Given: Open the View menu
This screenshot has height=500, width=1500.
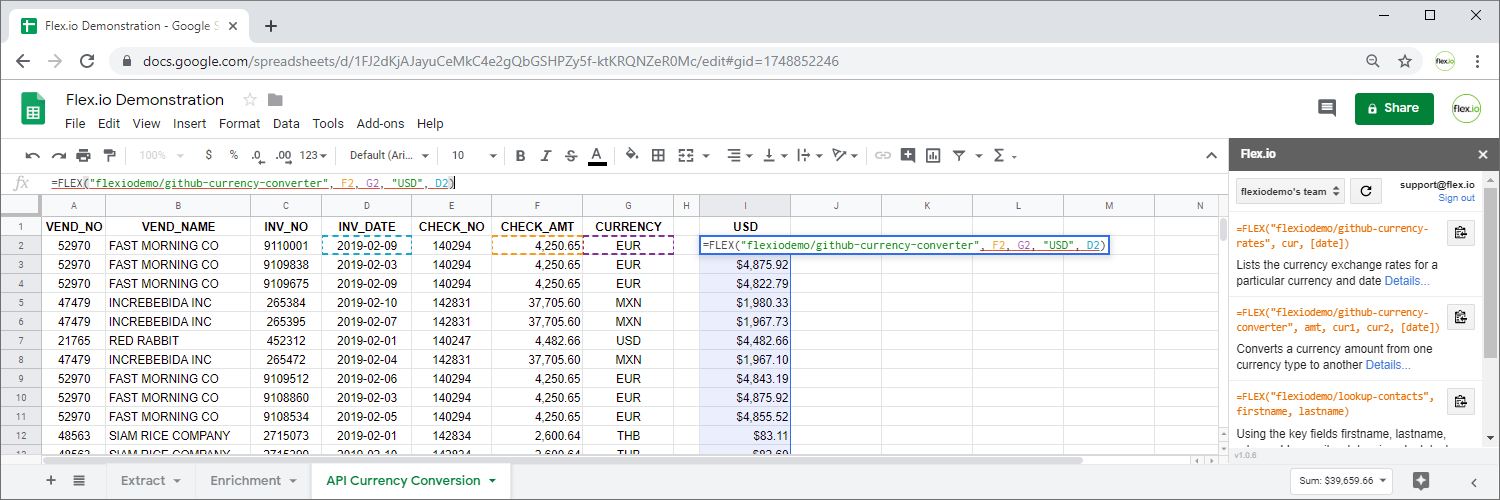Looking at the screenshot, I should coord(146,124).
